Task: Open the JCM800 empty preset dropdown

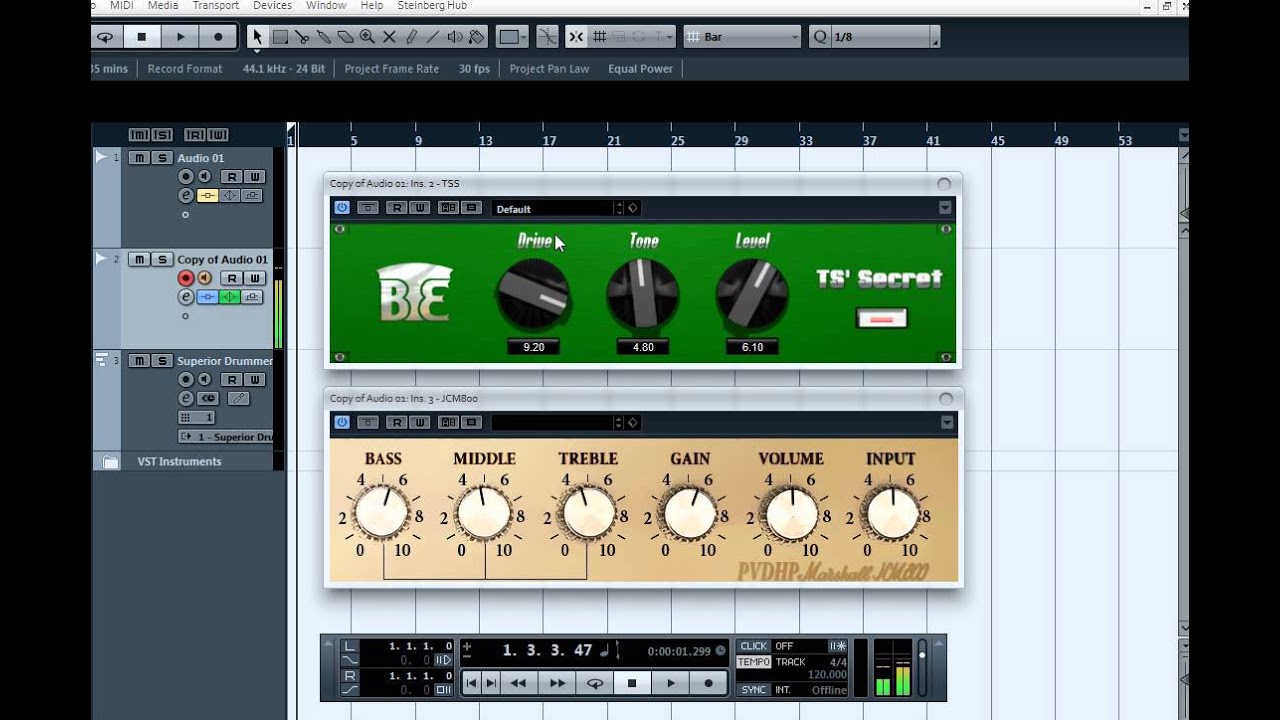Action: 552,422
